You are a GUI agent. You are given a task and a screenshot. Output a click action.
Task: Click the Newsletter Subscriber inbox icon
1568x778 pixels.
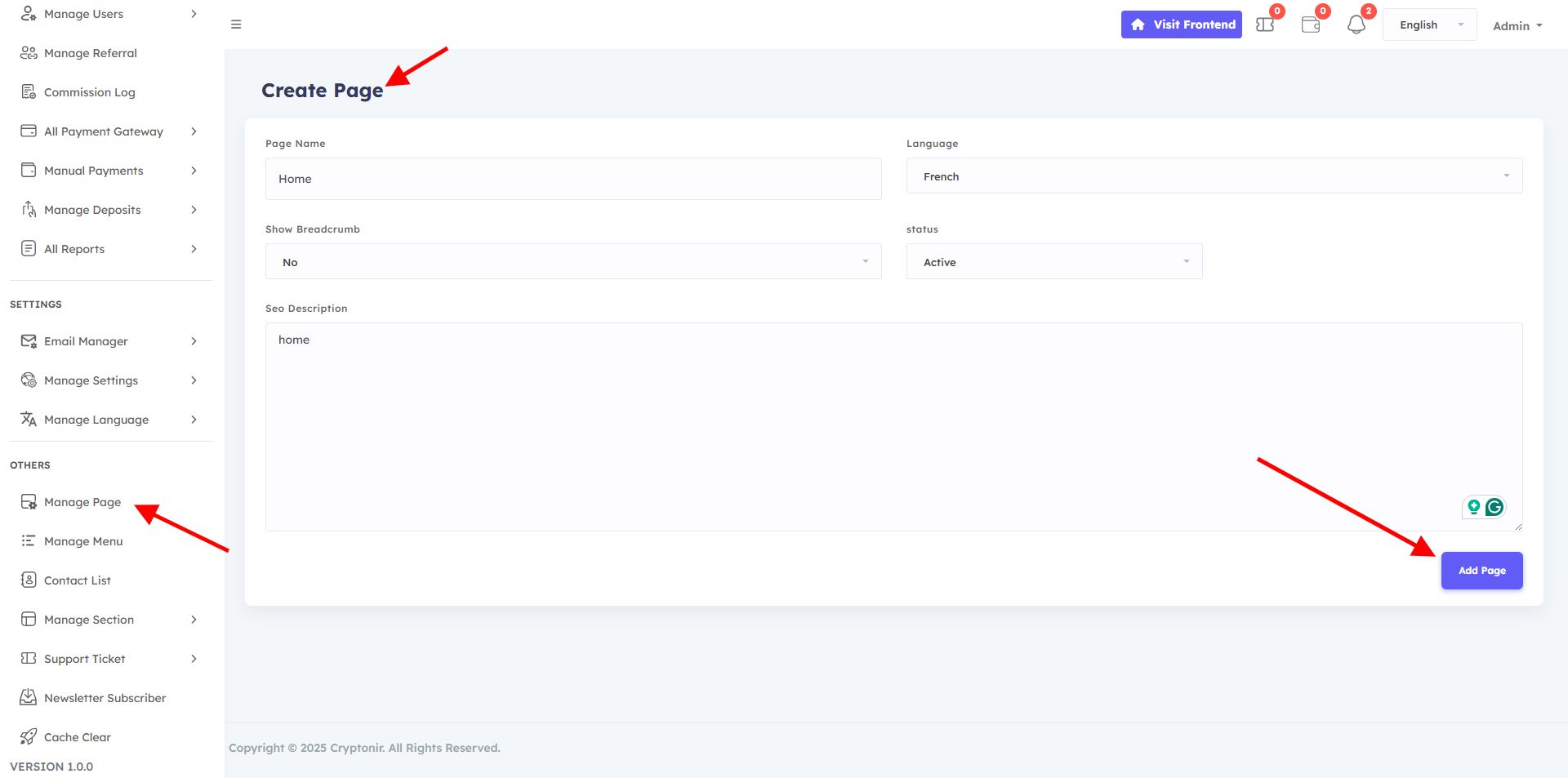(x=29, y=698)
